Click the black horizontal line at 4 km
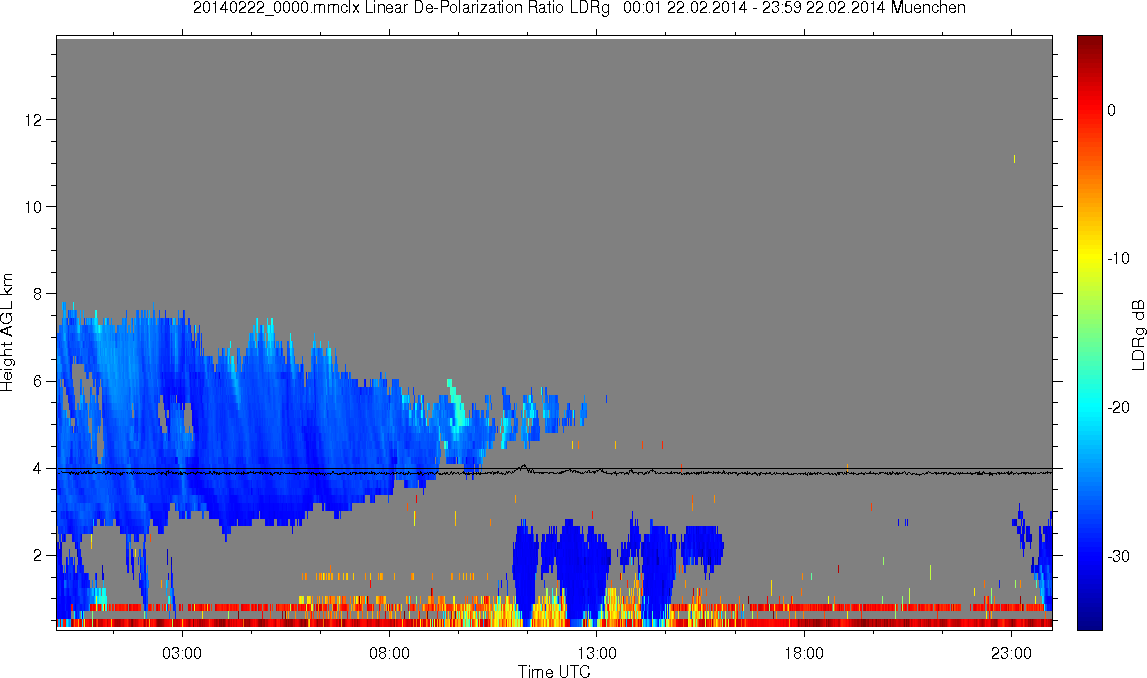1147x678 pixels. [x=554, y=469]
